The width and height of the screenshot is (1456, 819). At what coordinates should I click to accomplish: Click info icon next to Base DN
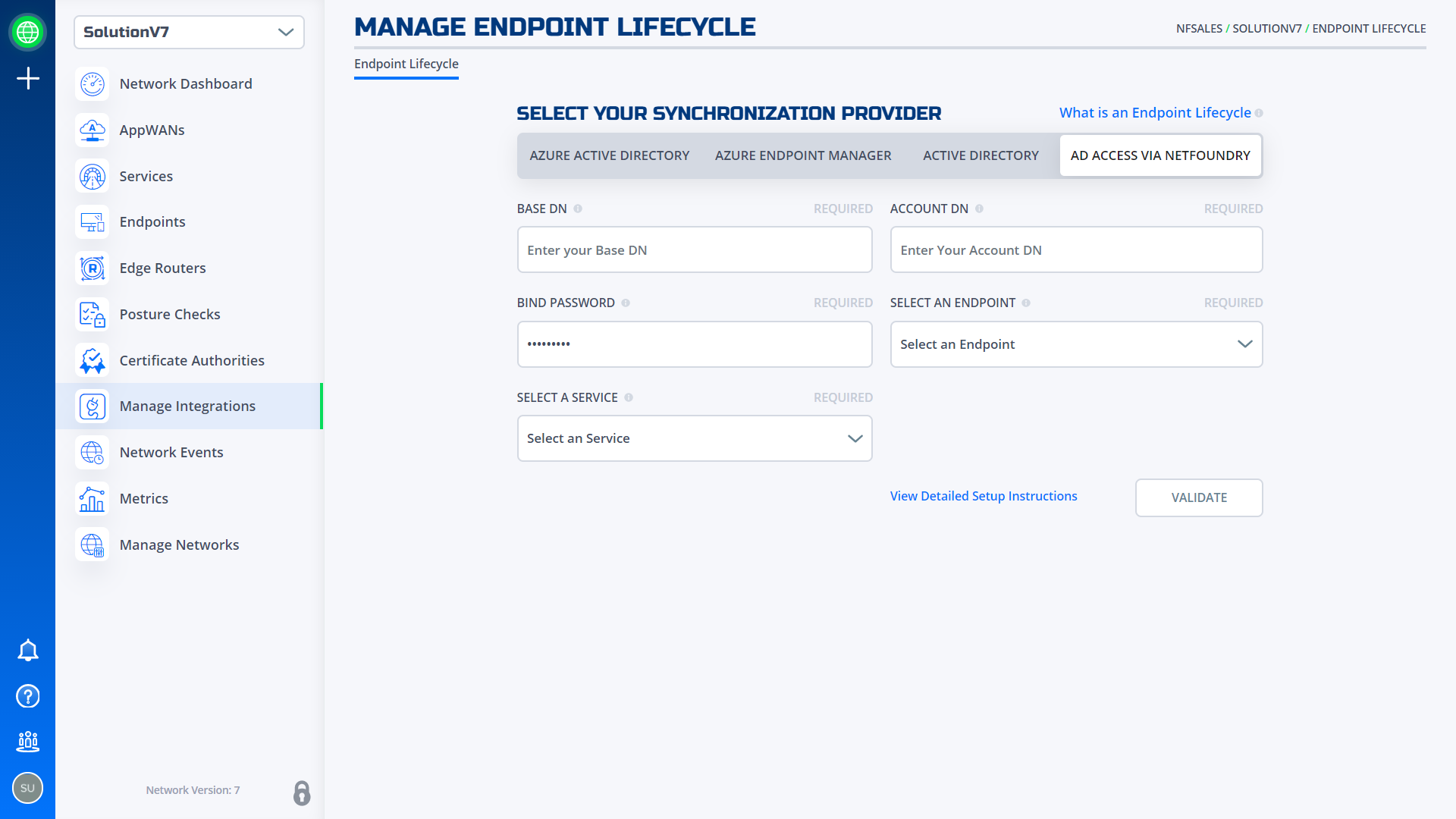tap(578, 209)
